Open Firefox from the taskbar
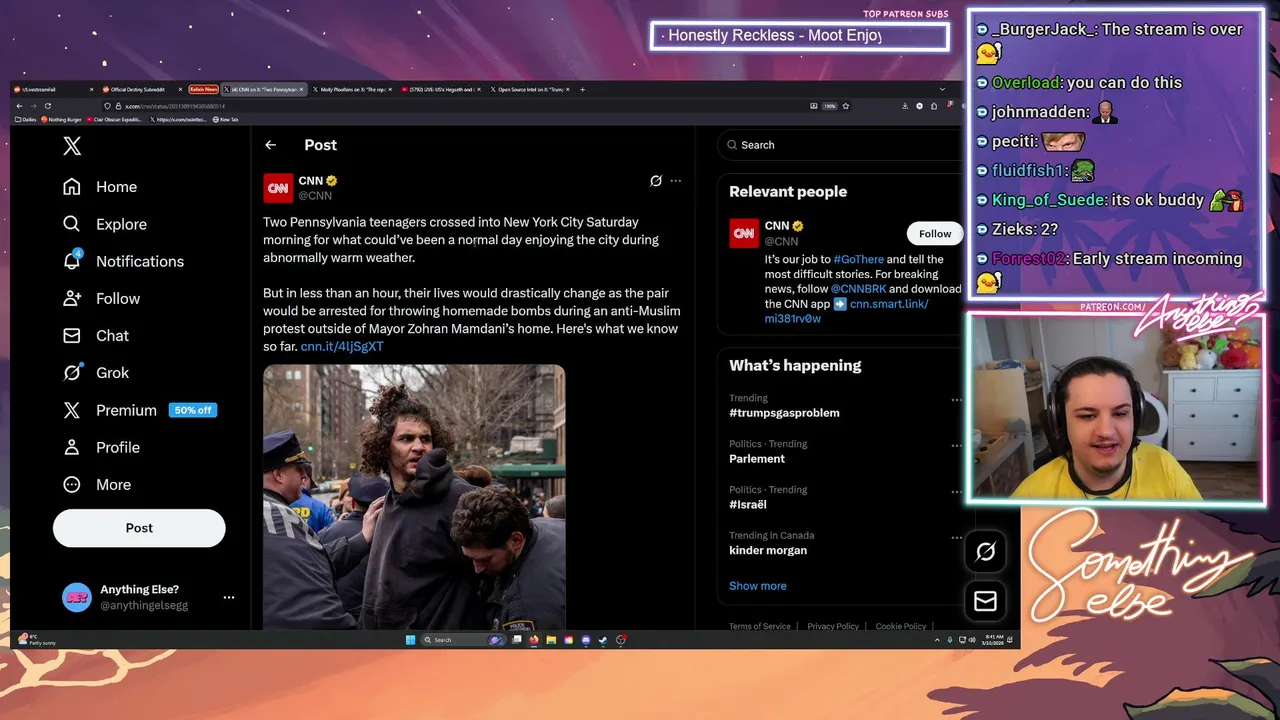Viewport: 1280px width, 720px height. [x=534, y=640]
